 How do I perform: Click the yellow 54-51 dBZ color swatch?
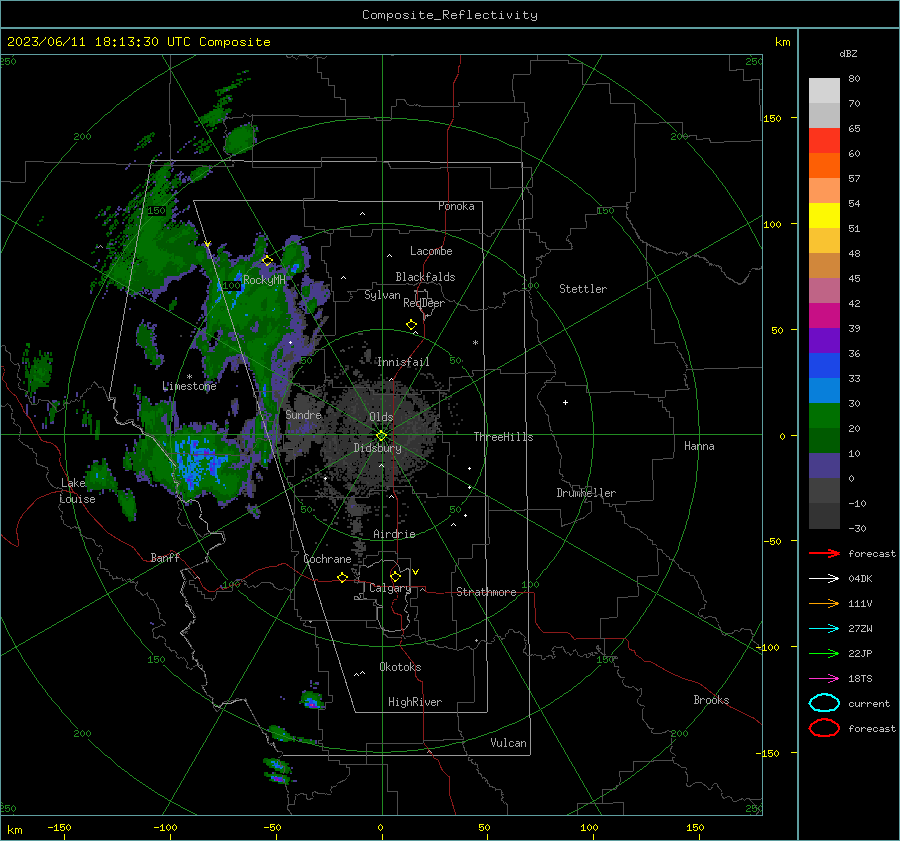point(824,215)
